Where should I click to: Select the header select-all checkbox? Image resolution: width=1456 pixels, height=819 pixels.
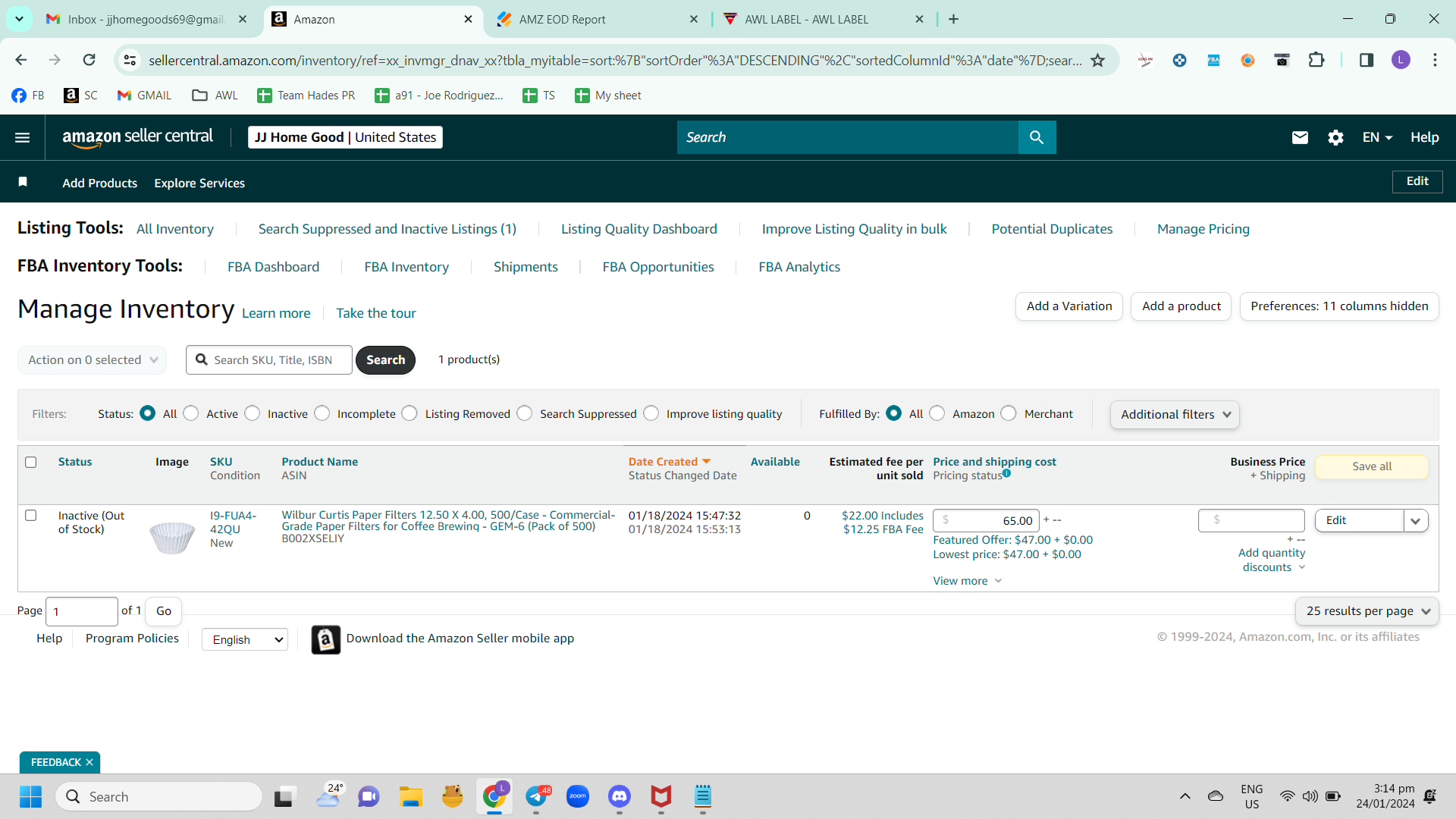pos(31,462)
